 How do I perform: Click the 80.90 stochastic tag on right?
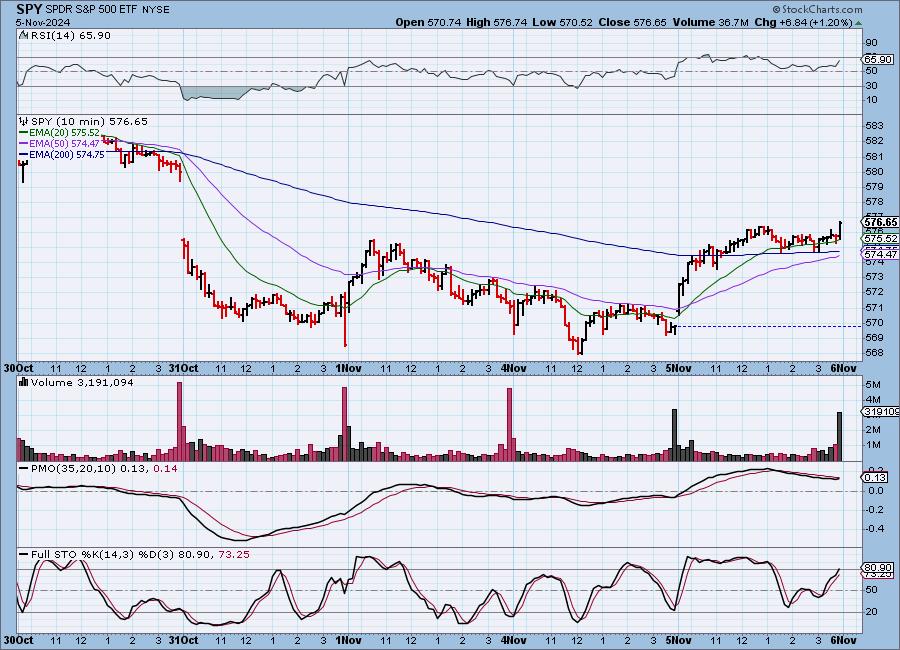click(878, 567)
